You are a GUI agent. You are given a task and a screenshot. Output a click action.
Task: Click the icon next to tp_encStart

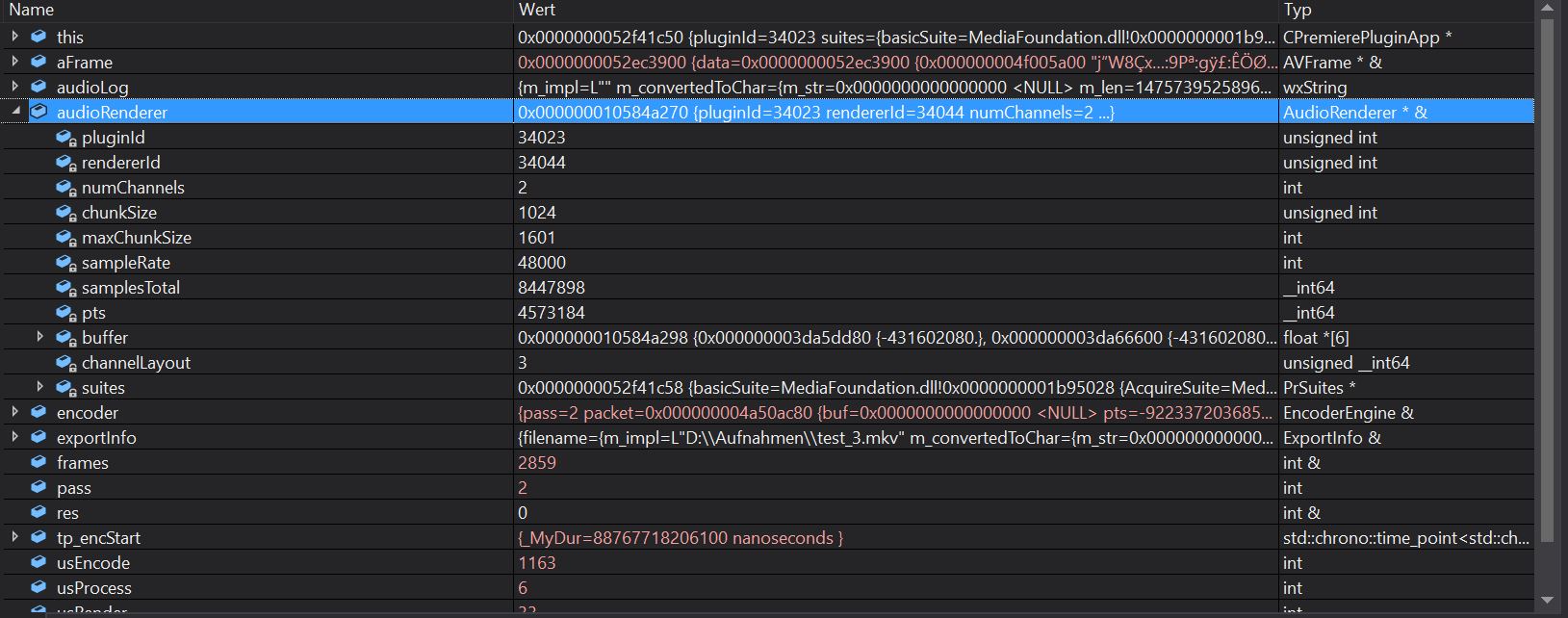click(39, 537)
